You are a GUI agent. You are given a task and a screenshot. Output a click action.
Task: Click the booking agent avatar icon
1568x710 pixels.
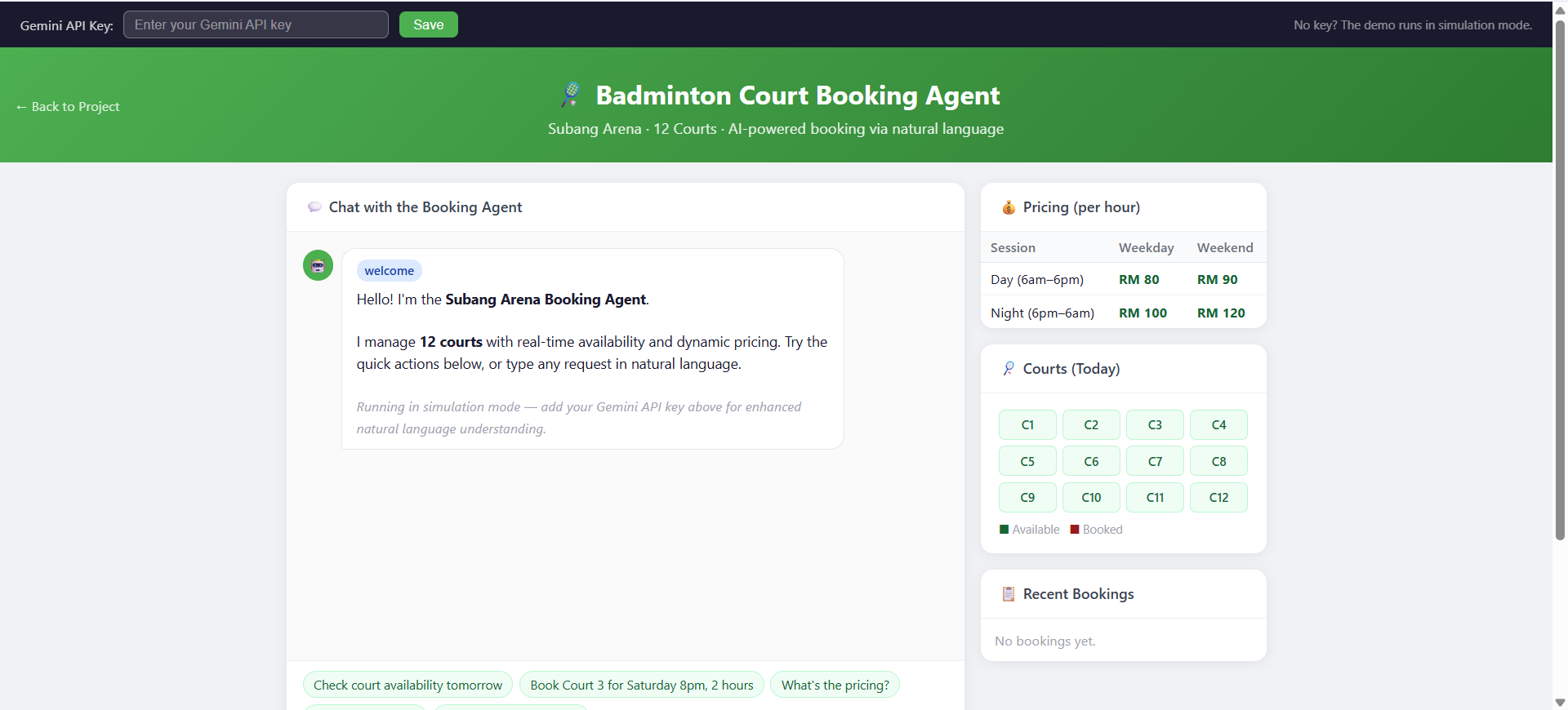(318, 265)
